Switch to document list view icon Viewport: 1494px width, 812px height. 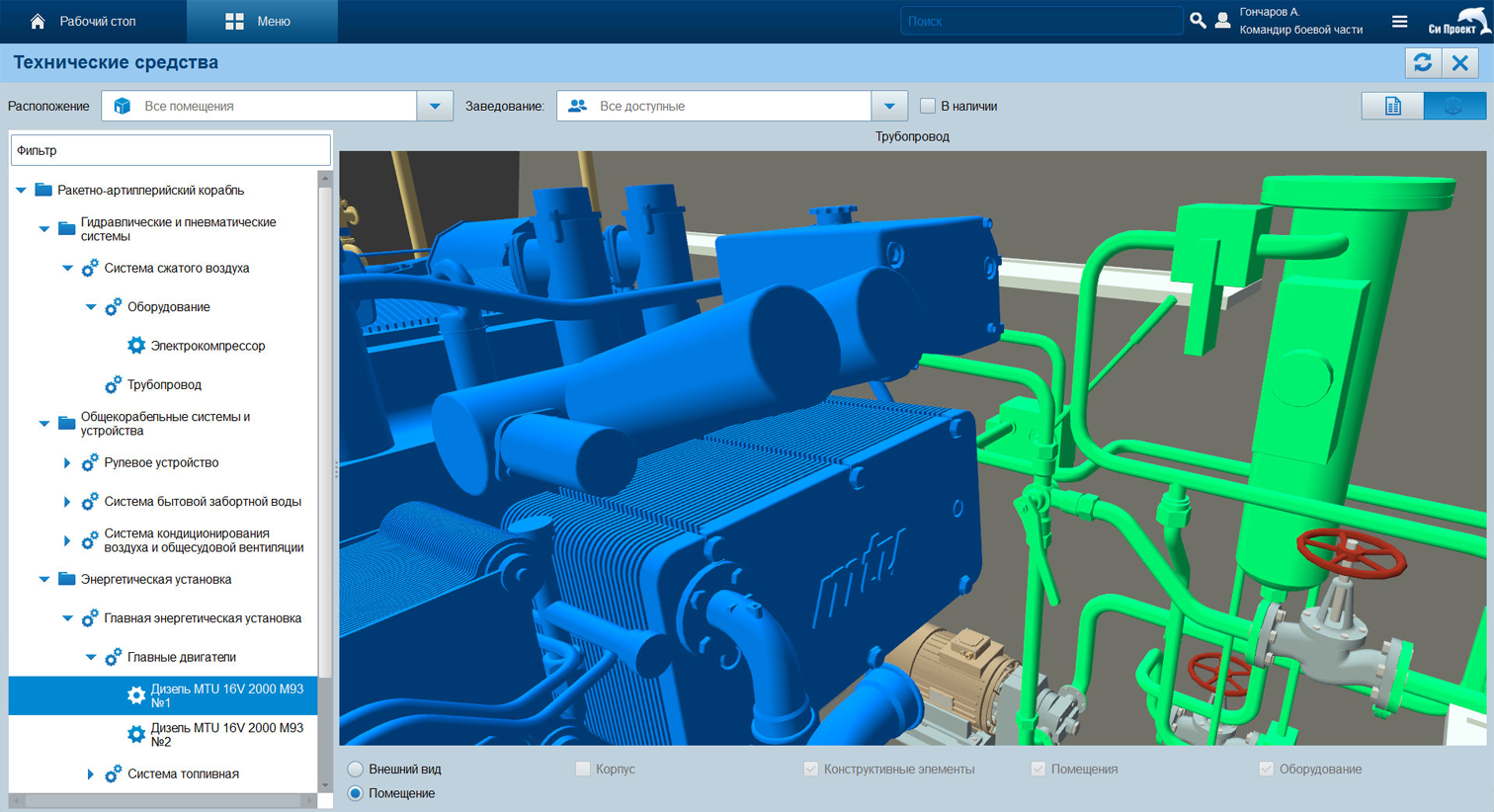coord(1392,106)
